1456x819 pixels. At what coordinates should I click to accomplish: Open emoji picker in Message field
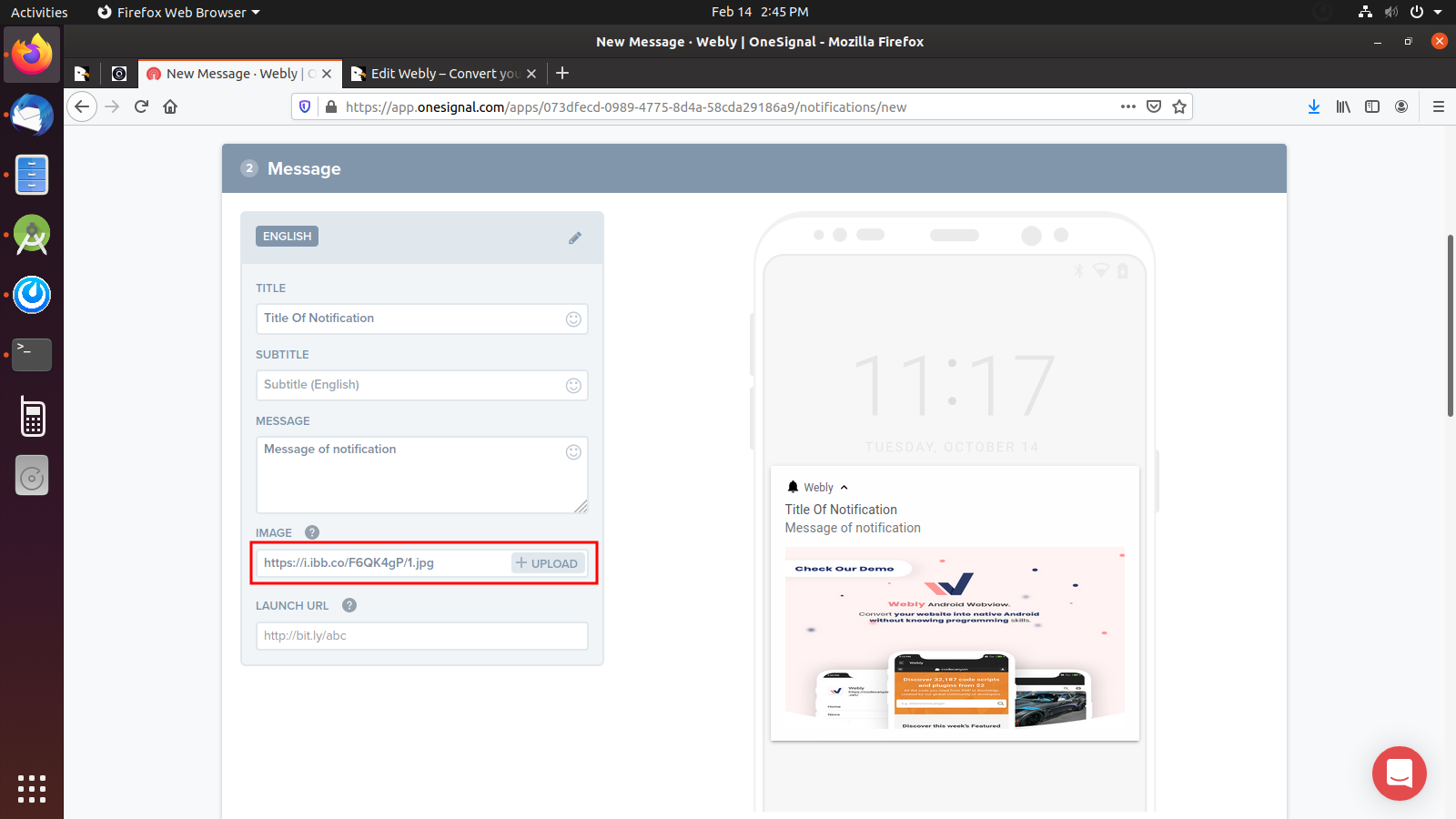pos(573,452)
